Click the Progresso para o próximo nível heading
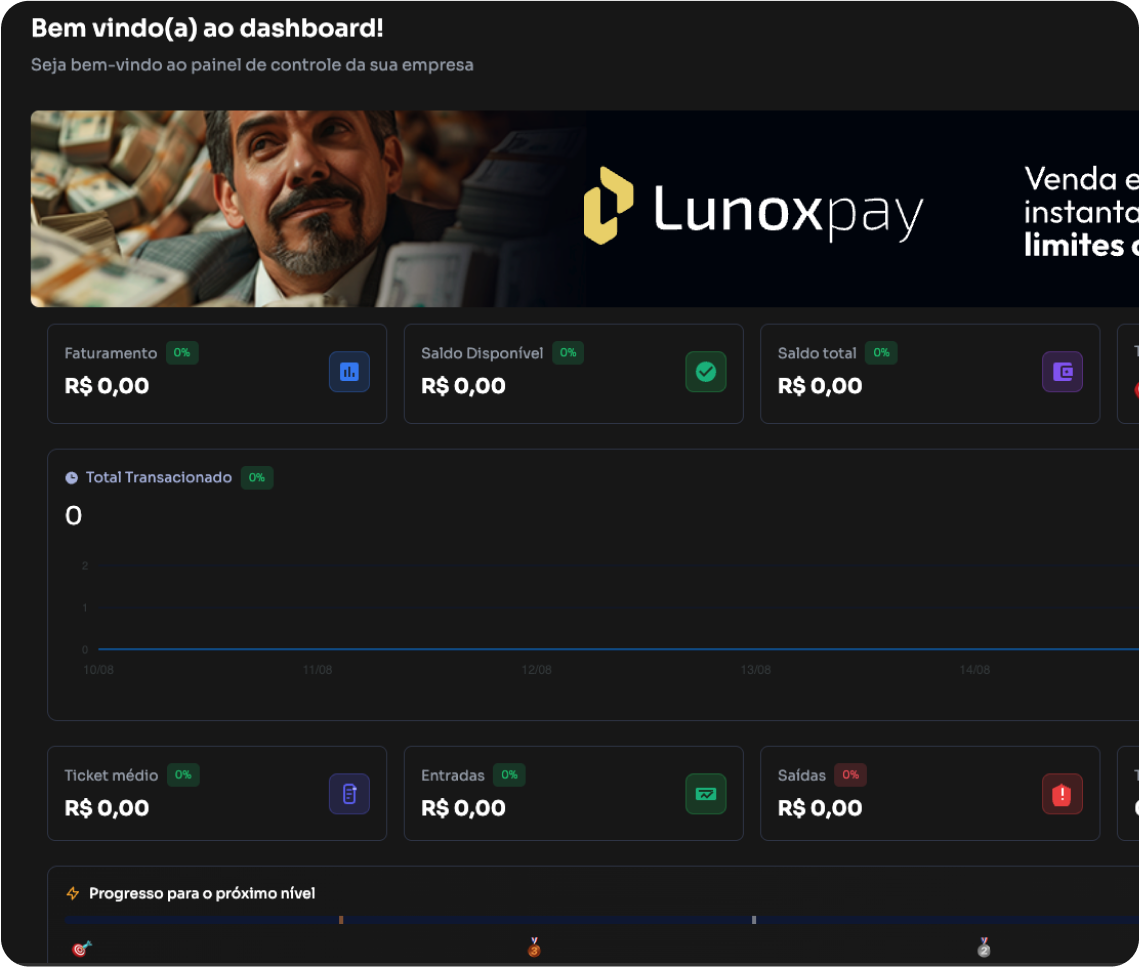 (202, 894)
